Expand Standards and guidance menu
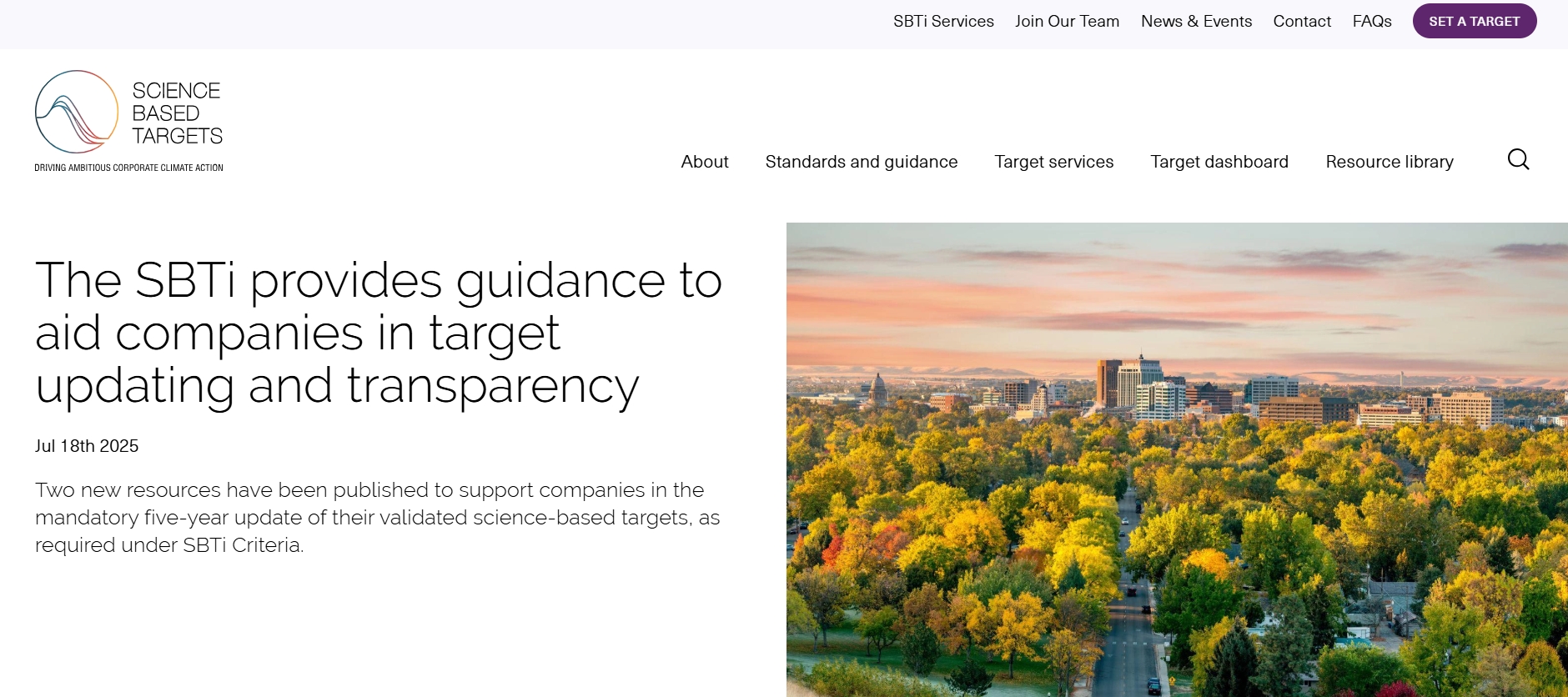The height and width of the screenshot is (697, 1568). [x=861, y=162]
